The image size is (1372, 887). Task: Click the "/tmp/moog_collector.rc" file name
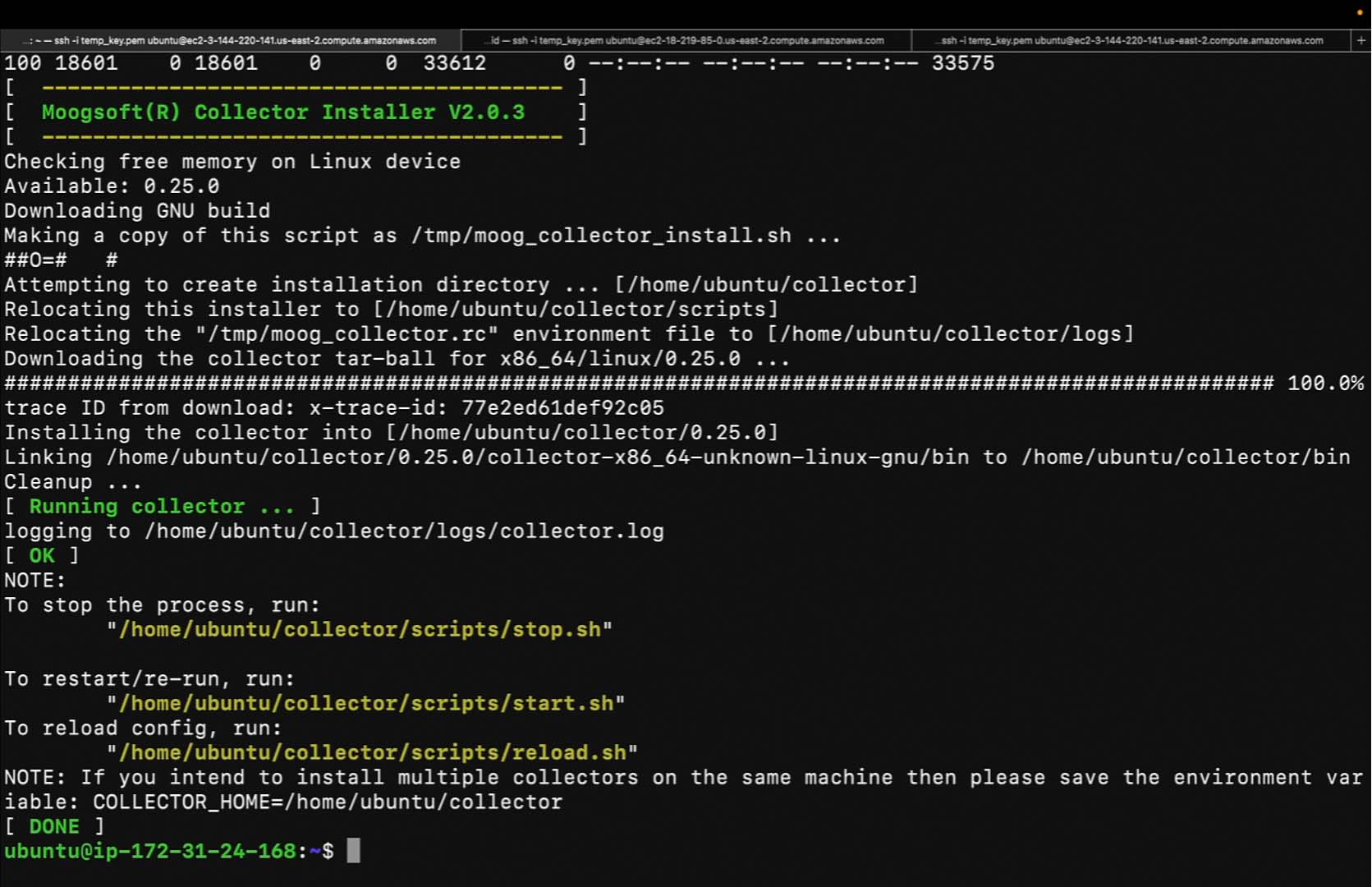[346, 334]
